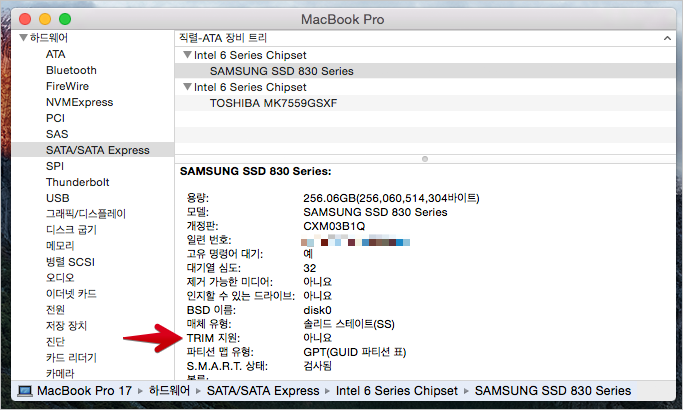Image resolution: width=683 pixels, height=410 pixels.
Task: Select 오디오 in the sidebar
Action: tap(60, 278)
